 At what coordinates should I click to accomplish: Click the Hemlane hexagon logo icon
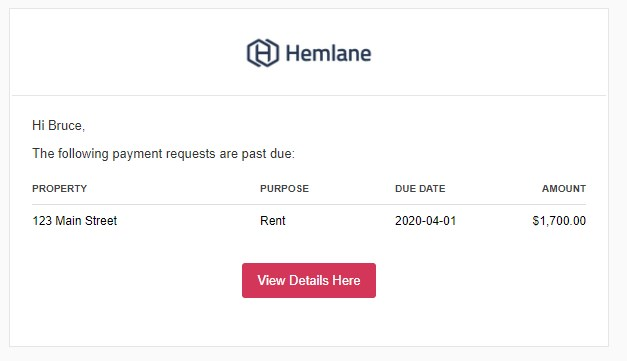point(263,53)
